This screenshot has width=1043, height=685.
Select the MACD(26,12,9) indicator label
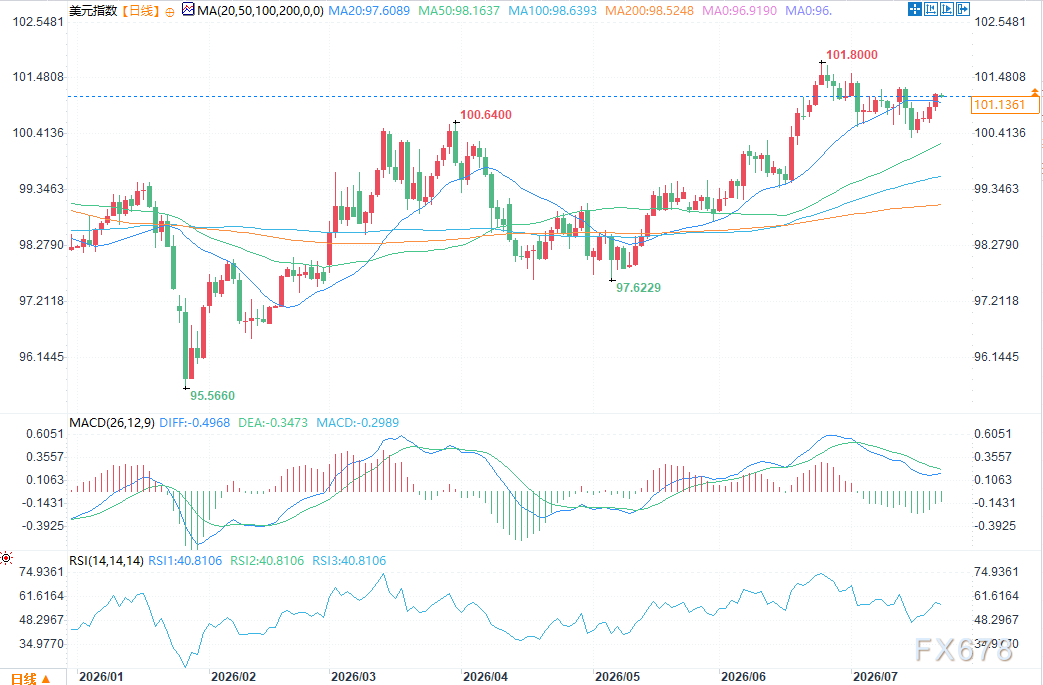point(112,422)
